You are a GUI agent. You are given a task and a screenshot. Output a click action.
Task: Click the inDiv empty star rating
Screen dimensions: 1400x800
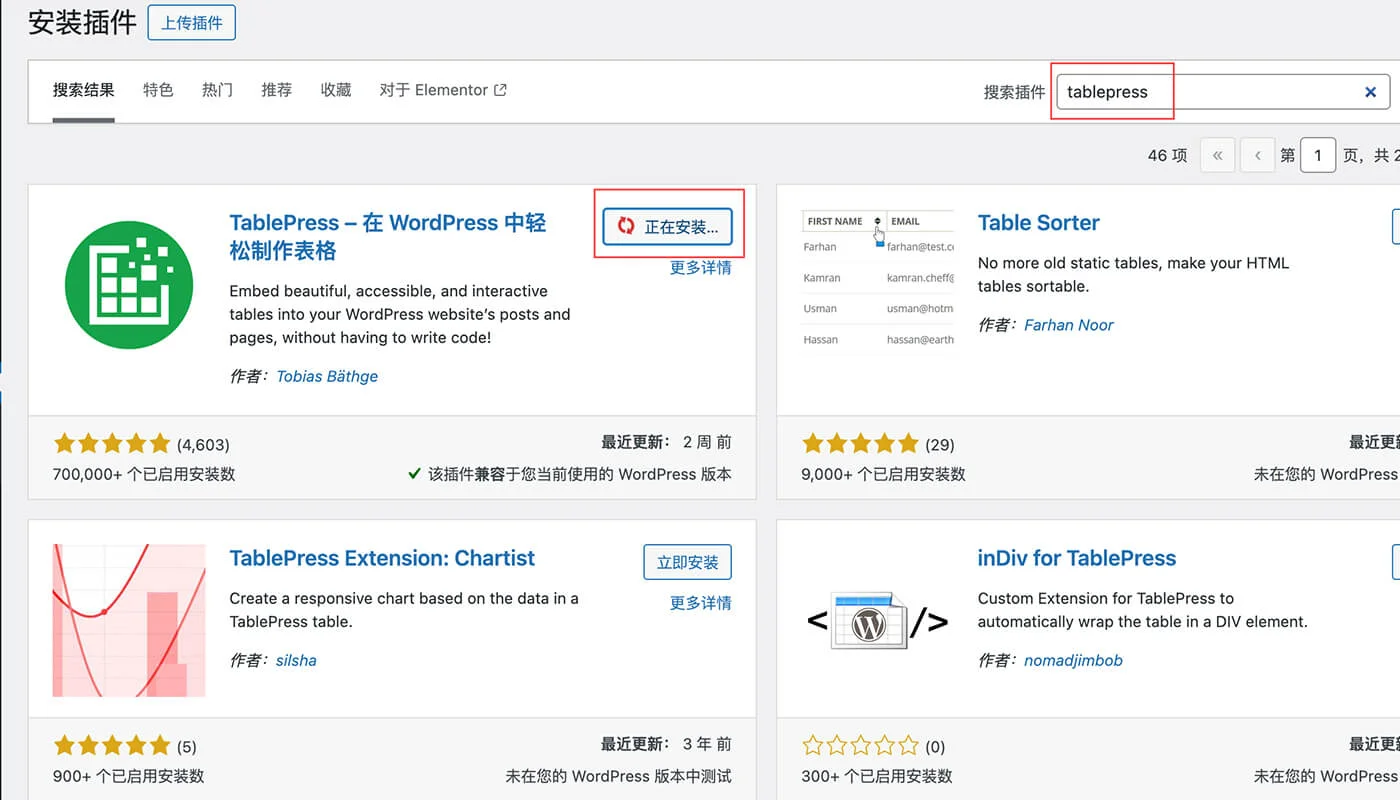860,745
